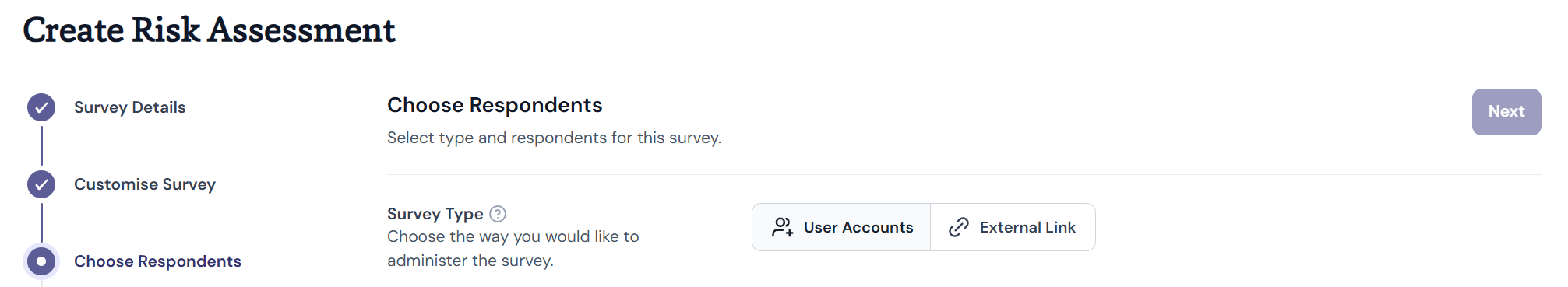The image size is (1568, 287).
Task: Click the person-plus icon in User Accounts
Action: pos(782,227)
